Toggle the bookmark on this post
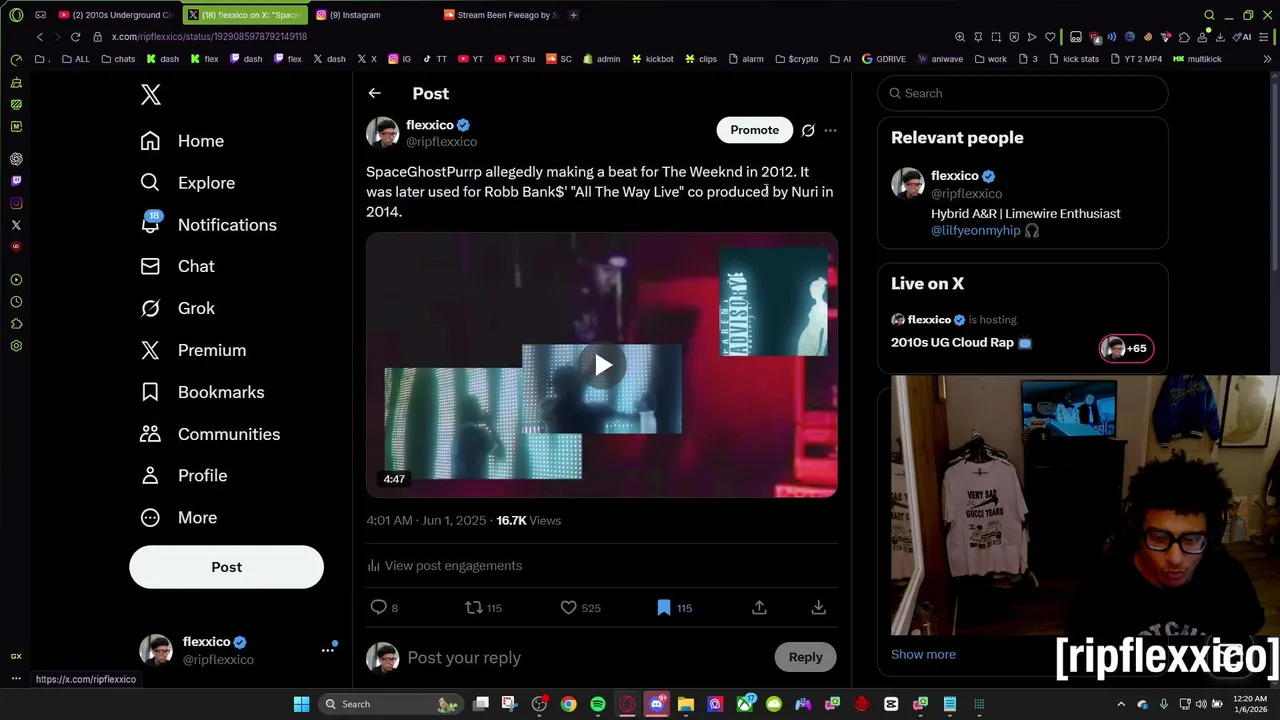1280x720 pixels. (x=663, y=607)
